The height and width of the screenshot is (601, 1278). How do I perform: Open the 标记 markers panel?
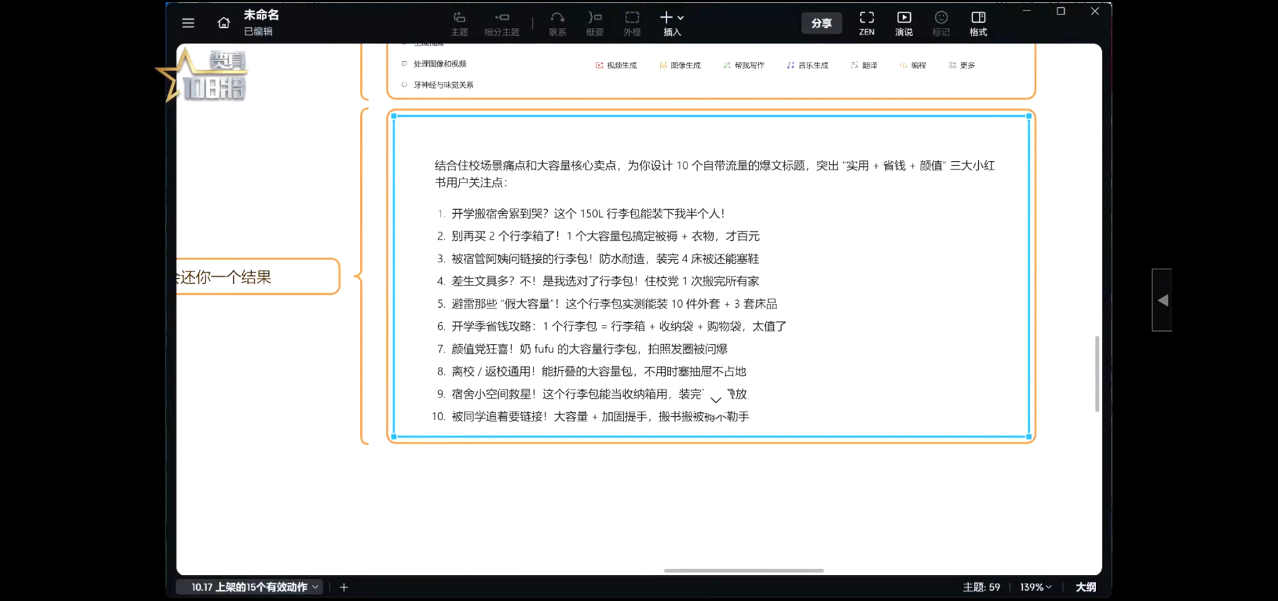coord(941,23)
